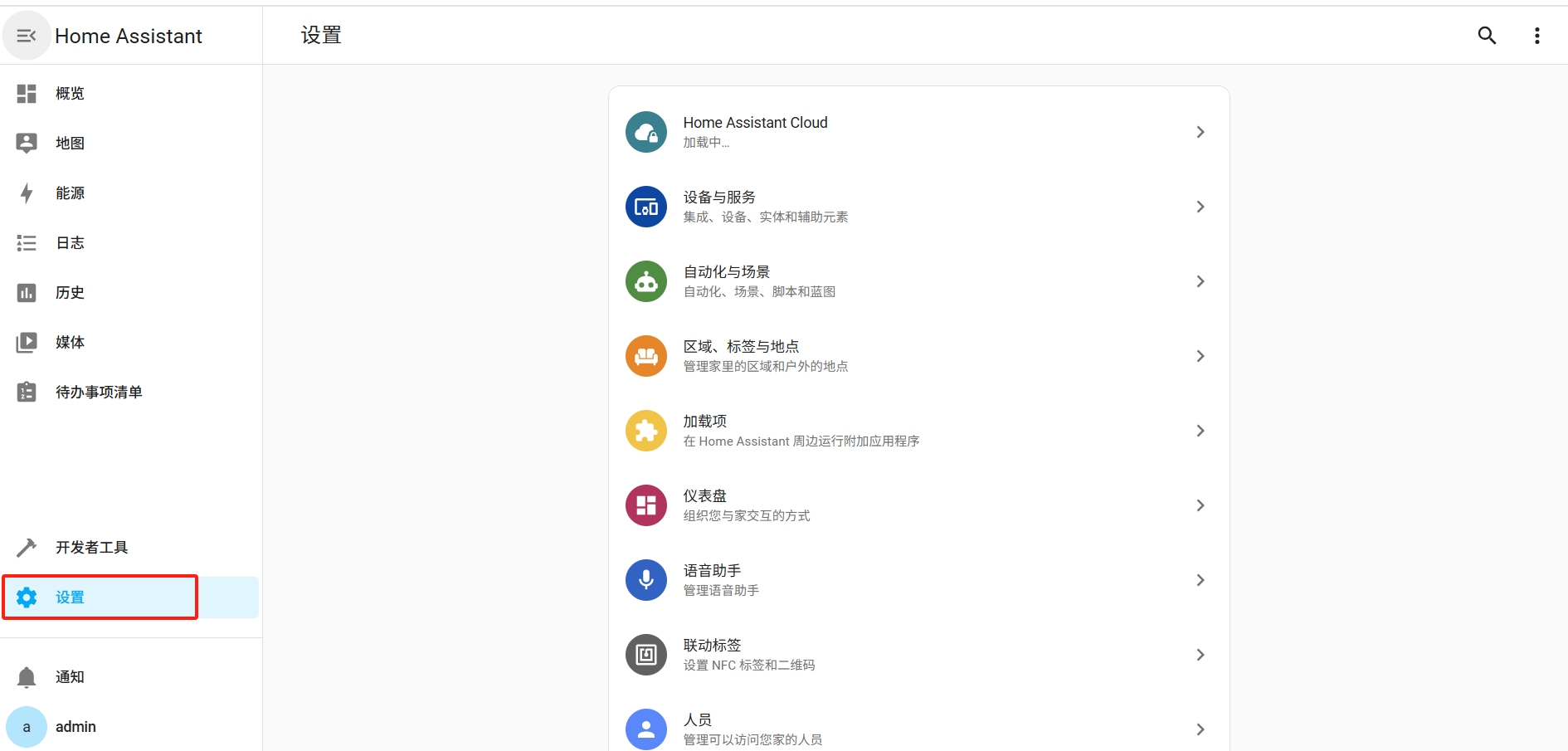Click text '设置 NFC 标签和二维码'
Screen dimensions: 1568x751
pyautogui.click(x=749, y=666)
